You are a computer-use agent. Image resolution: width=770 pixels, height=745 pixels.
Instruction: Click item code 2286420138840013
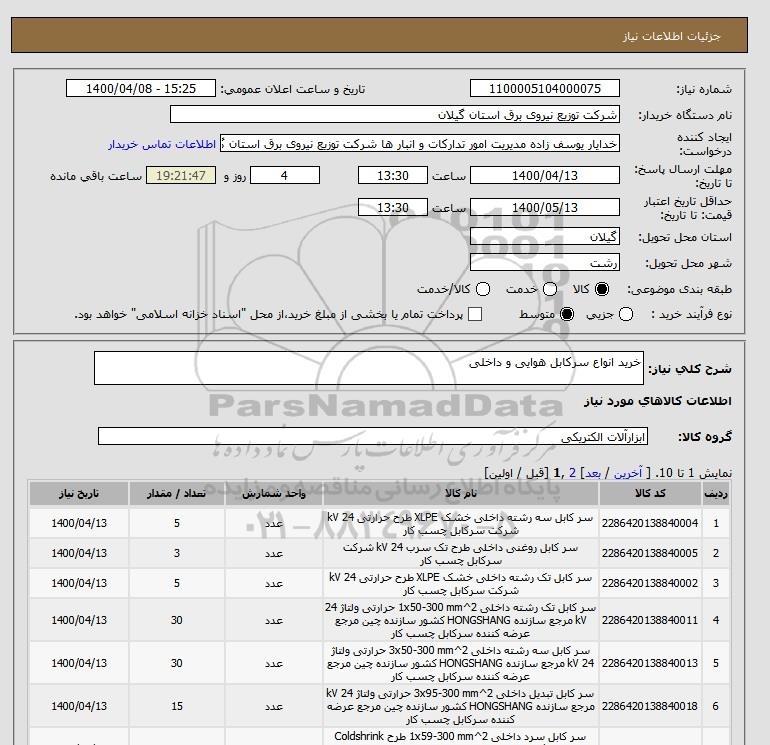click(x=650, y=663)
